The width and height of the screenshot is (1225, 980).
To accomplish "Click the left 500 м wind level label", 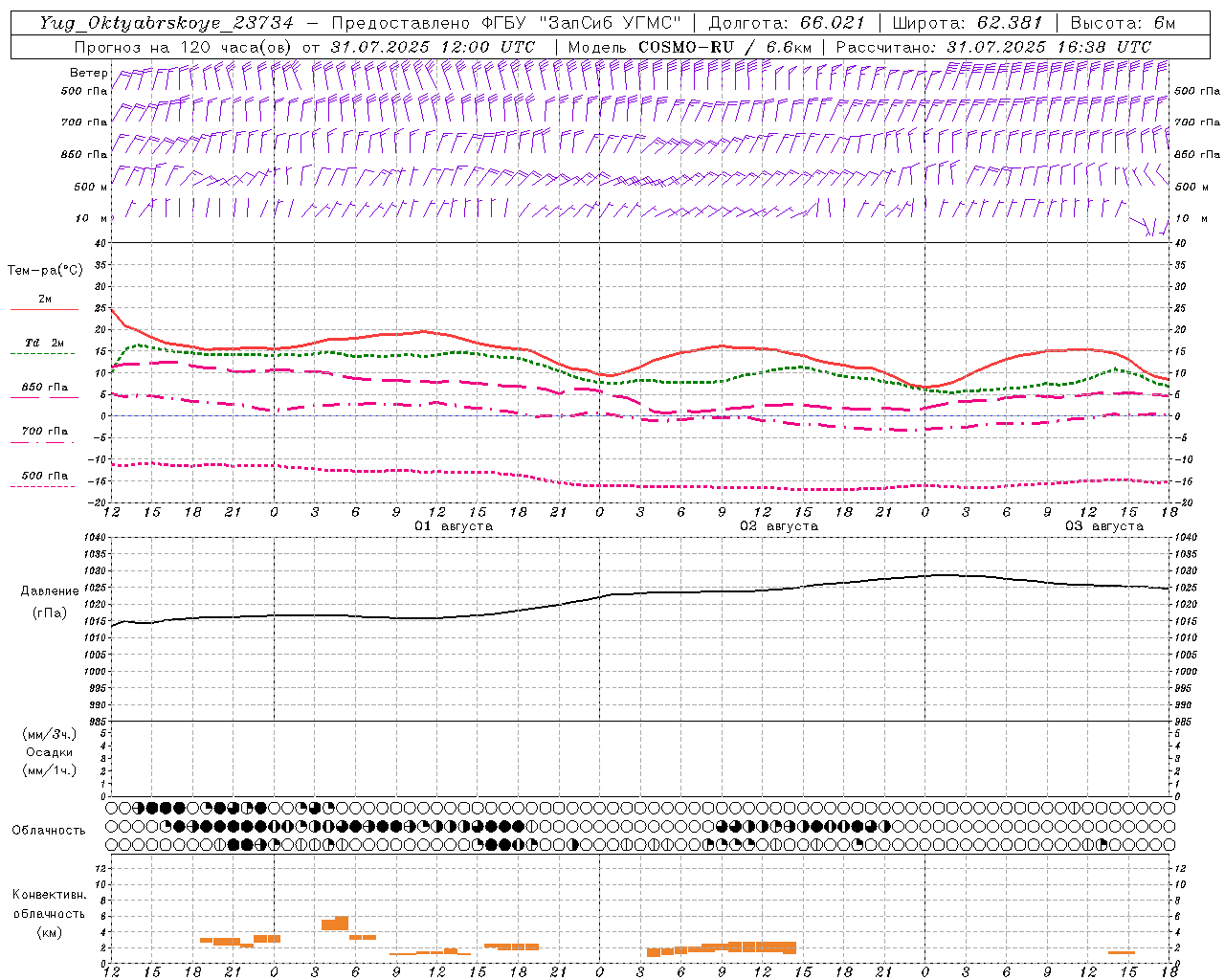I will 91,187.
